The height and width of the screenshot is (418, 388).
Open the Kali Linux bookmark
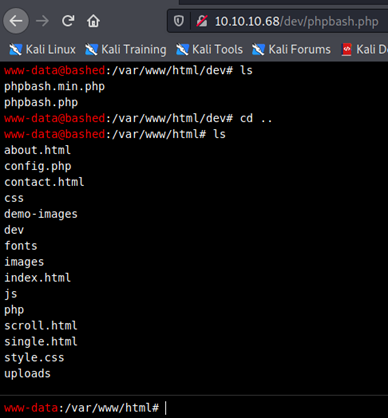pos(42,50)
